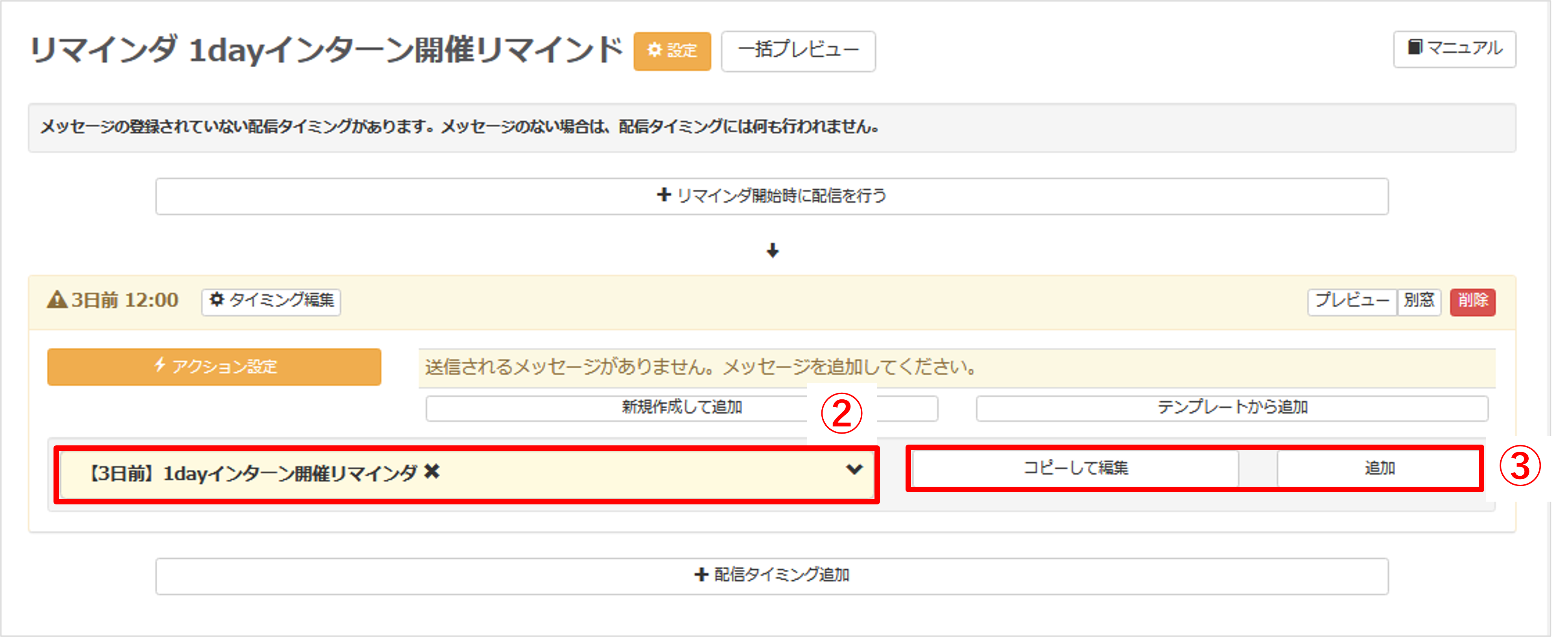The height and width of the screenshot is (637, 1568).
Task: Open preview in 別窓 window
Action: [1419, 301]
